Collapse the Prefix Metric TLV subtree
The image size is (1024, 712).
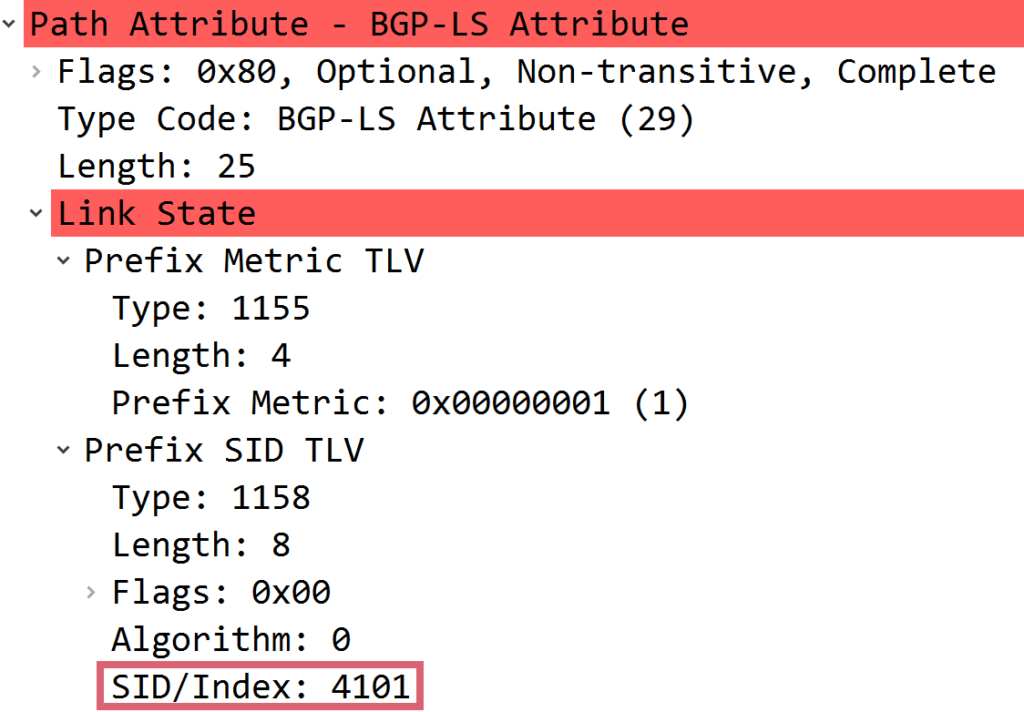(x=63, y=260)
